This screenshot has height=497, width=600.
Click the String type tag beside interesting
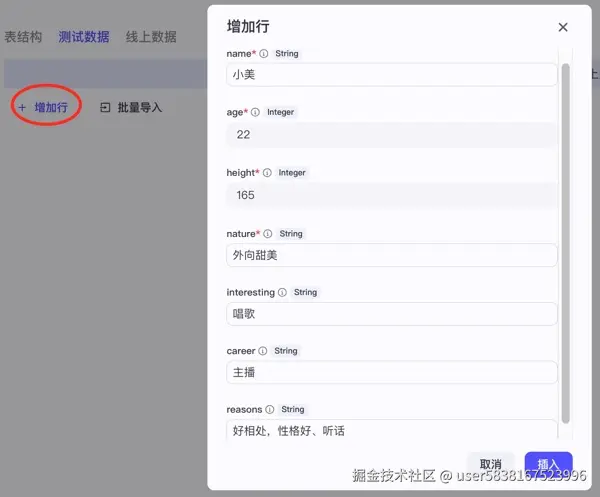pyautogui.click(x=305, y=292)
